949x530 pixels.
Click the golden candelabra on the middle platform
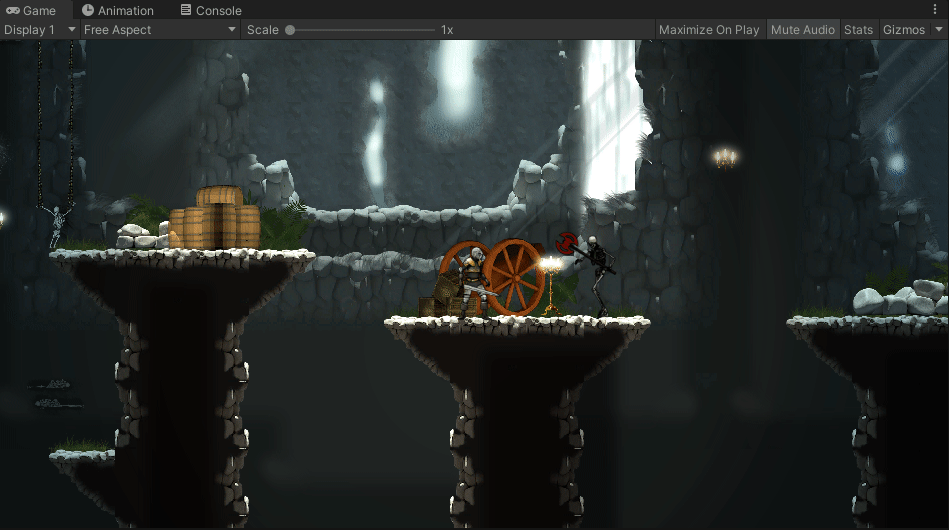pos(551,285)
